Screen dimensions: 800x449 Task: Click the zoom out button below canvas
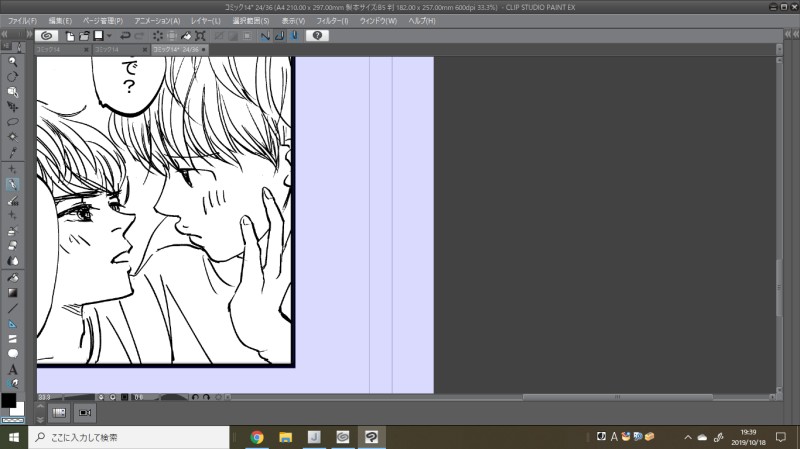[101, 397]
